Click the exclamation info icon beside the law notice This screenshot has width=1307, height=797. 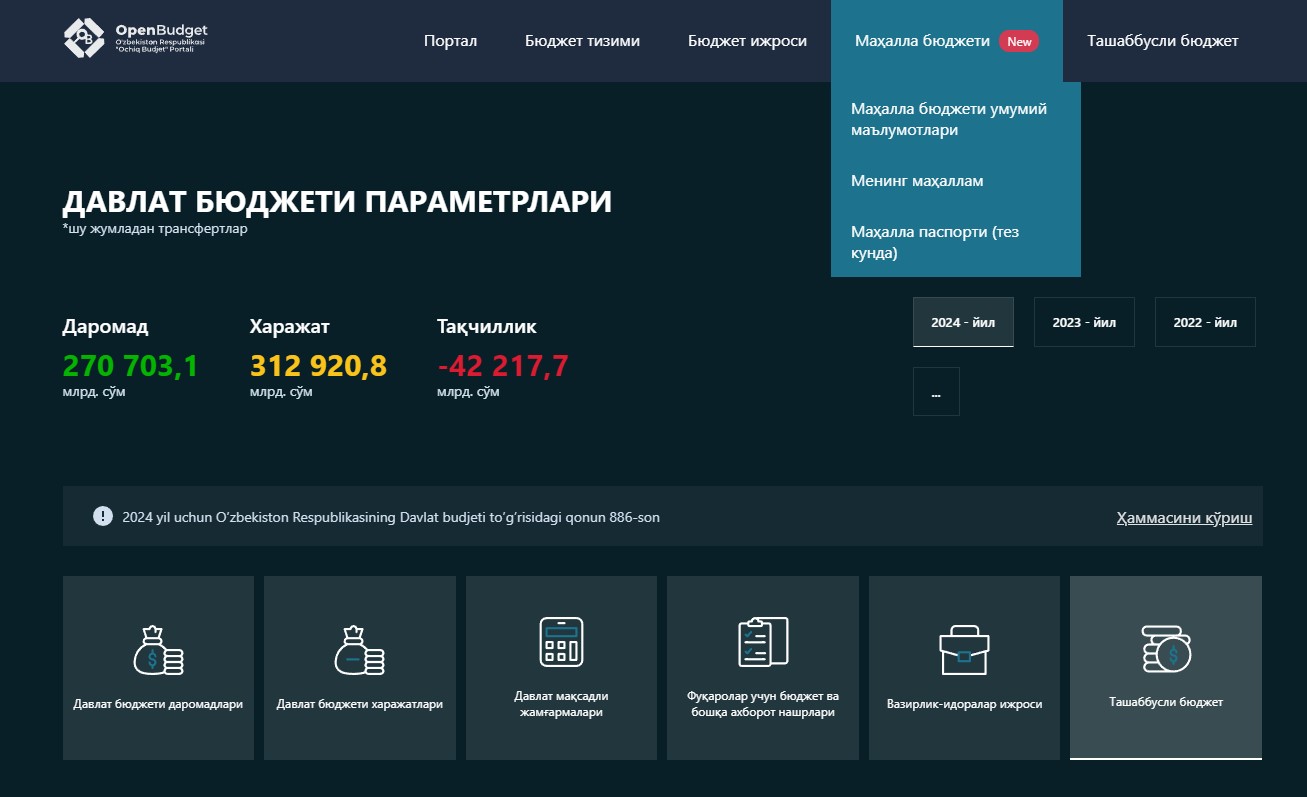pyautogui.click(x=103, y=516)
